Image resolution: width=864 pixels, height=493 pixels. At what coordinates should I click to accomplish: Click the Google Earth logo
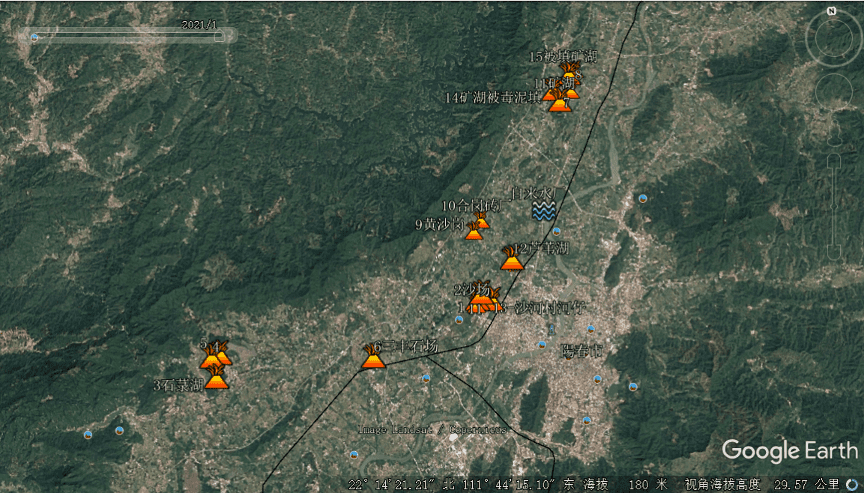[x=789, y=450]
